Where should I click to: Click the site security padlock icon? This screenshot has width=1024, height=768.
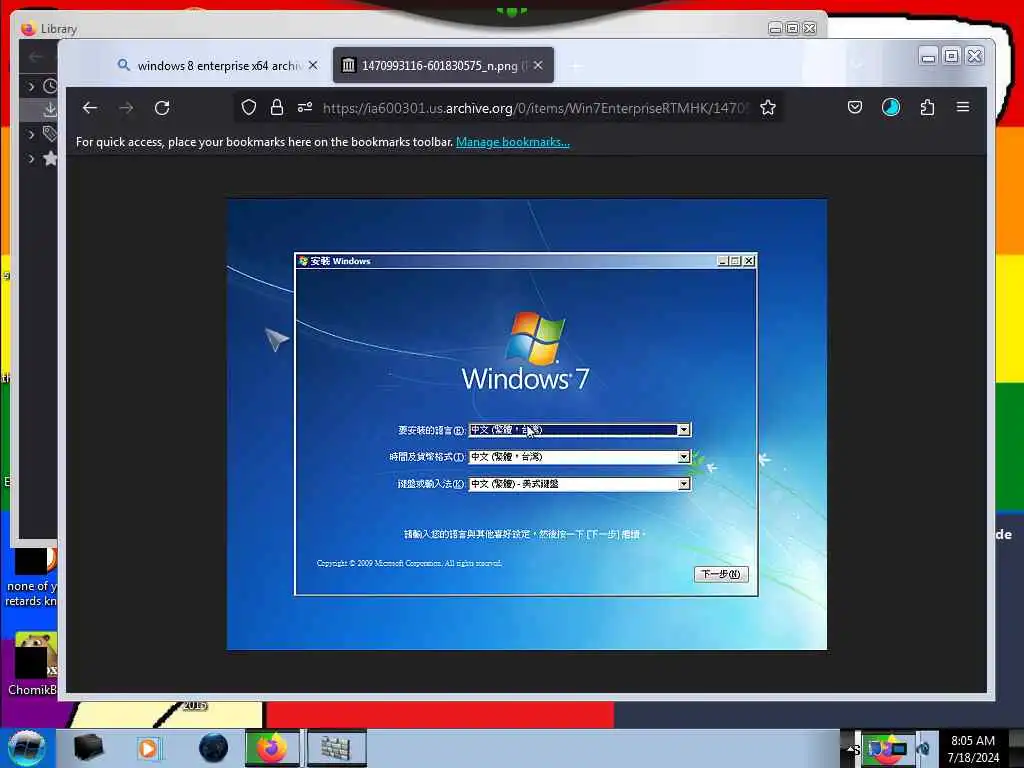tap(277, 108)
